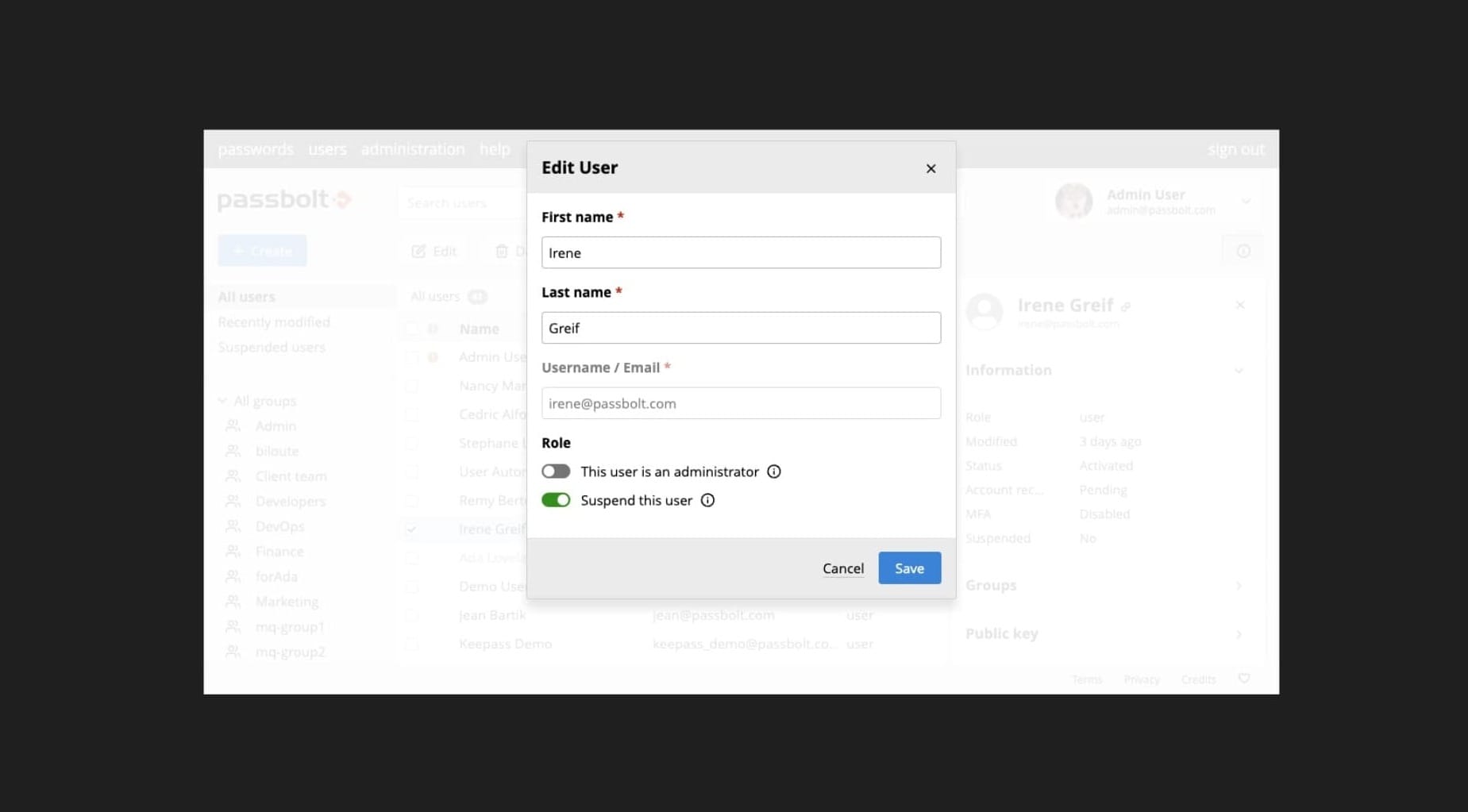This screenshot has height=812, width=1468.
Task: Click the info icon beside Suspend this user
Action: pyautogui.click(x=707, y=500)
